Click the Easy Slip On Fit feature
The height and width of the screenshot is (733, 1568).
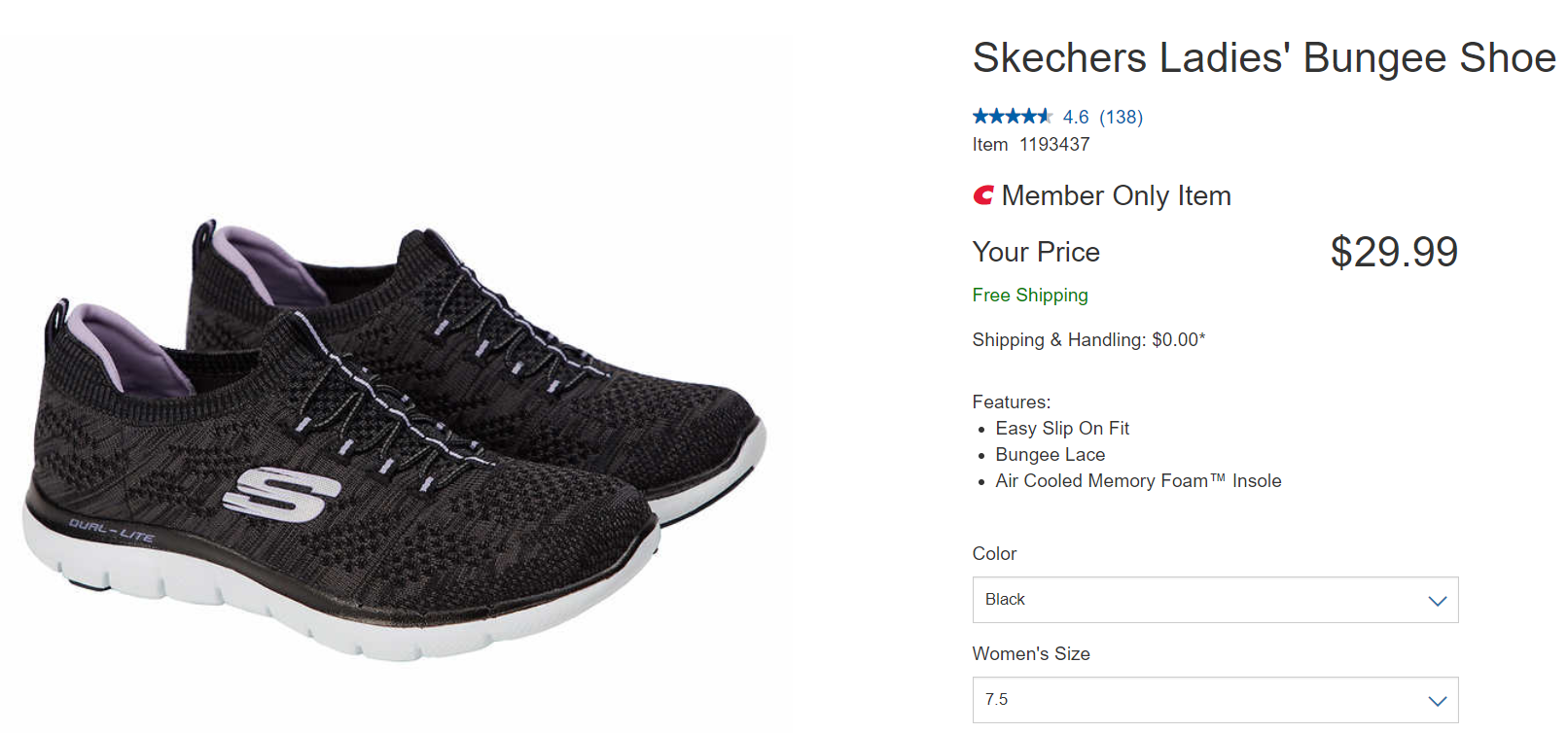pos(1062,429)
